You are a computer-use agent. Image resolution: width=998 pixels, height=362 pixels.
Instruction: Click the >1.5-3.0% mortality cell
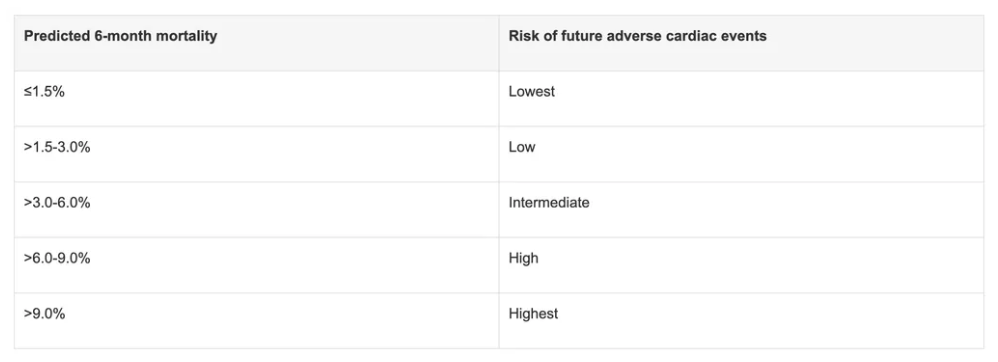tap(257, 154)
